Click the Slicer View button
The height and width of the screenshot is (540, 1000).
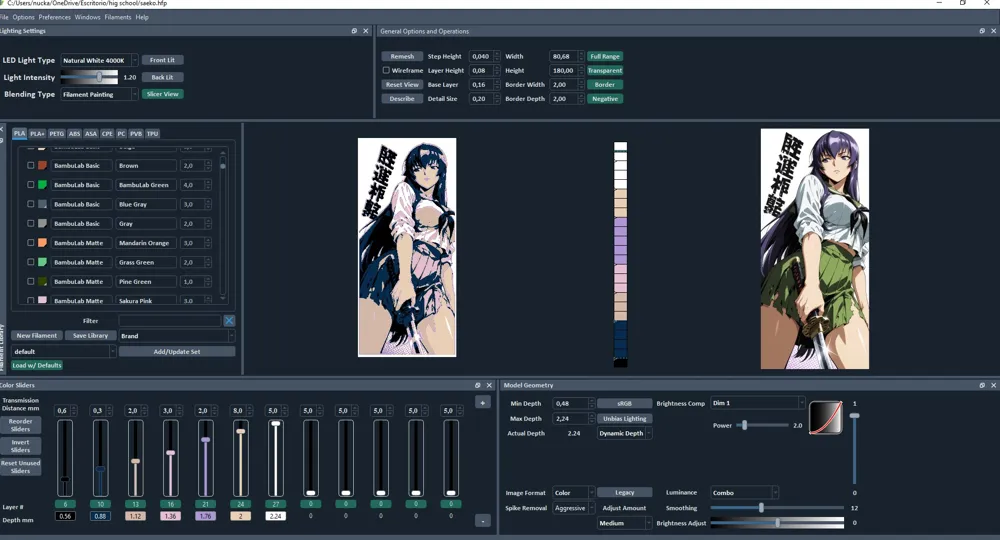163,94
